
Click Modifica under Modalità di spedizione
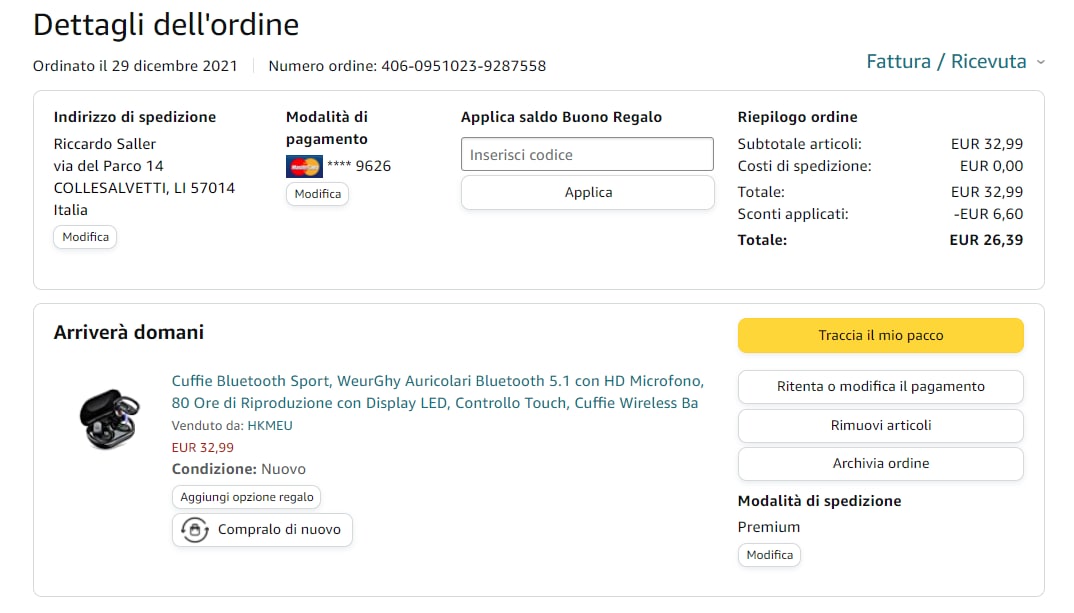click(769, 555)
